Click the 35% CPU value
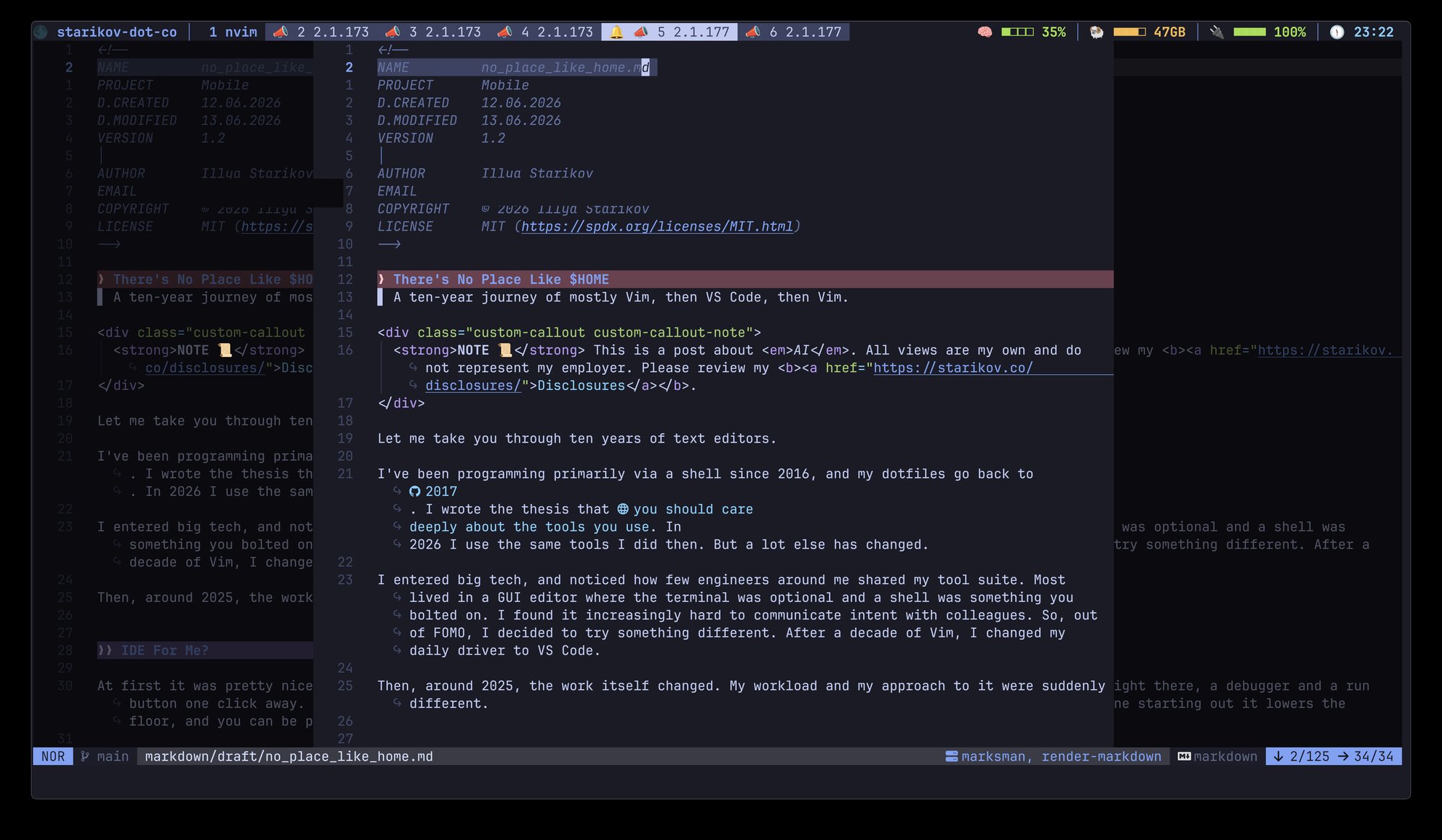This screenshot has width=1442, height=840. tap(1053, 32)
